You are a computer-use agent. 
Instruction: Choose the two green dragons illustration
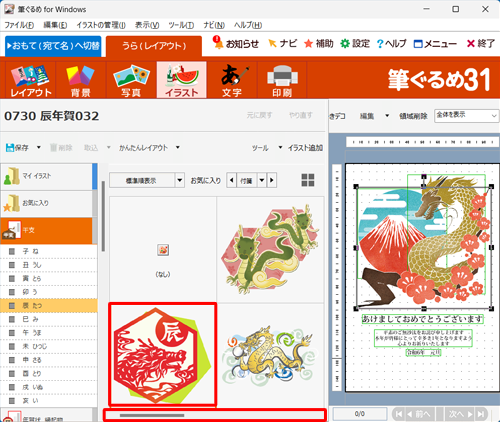(270, 250)
